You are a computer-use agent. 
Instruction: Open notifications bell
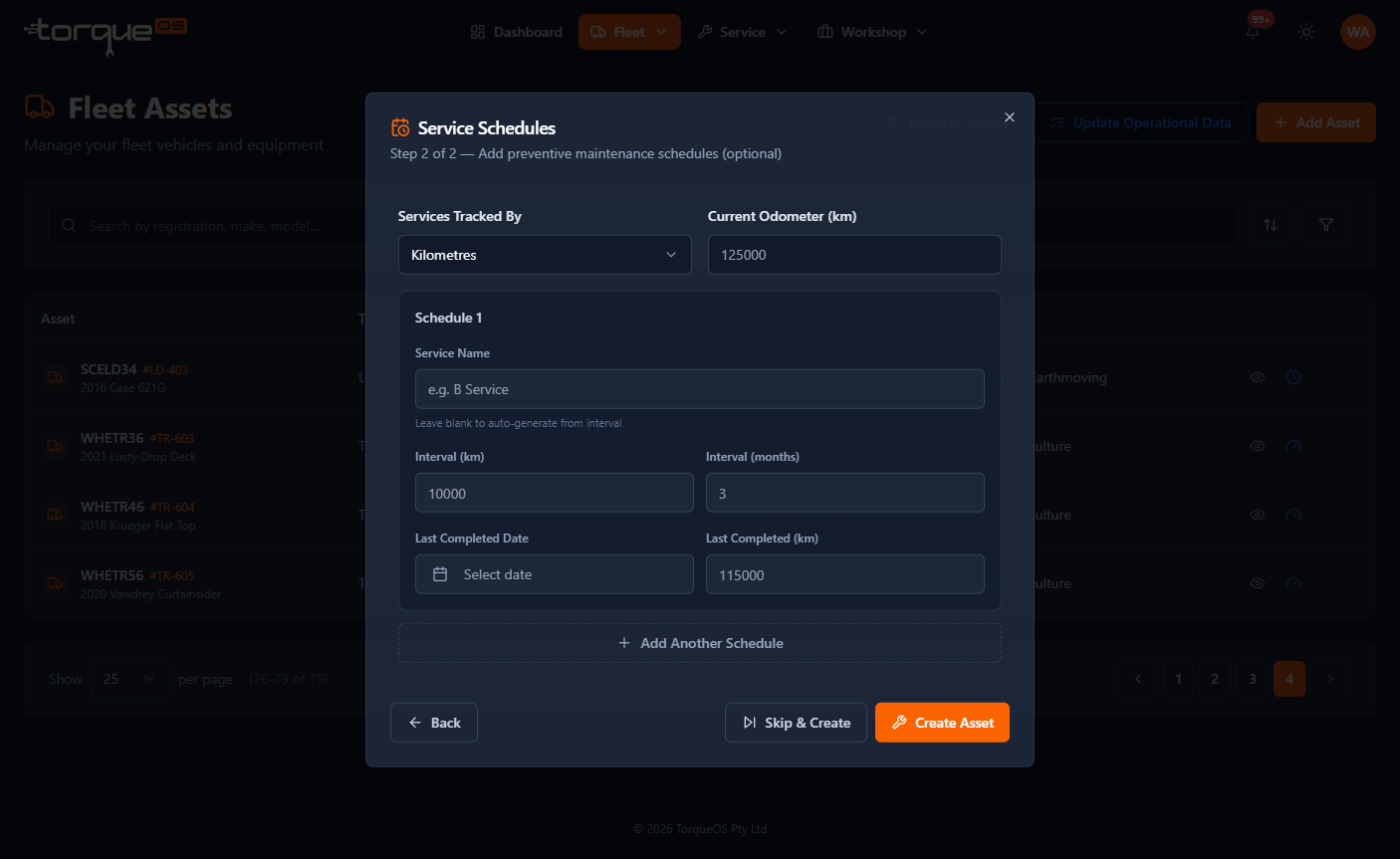(1253, 32)
